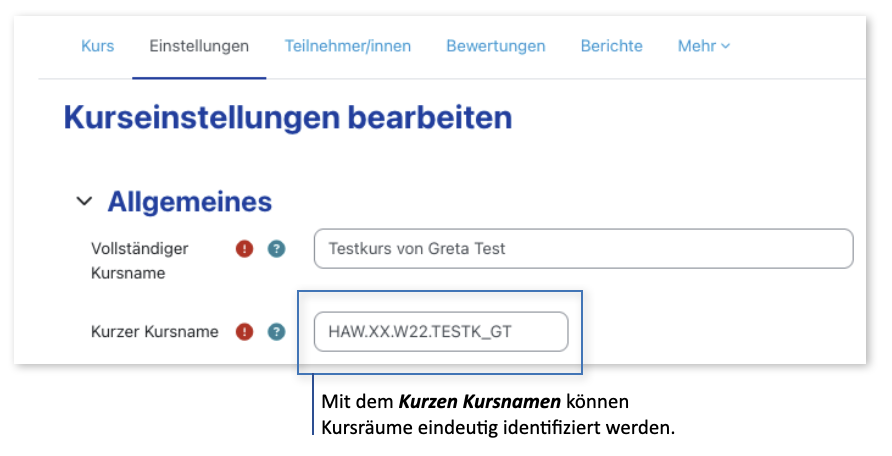Image resolution: width=892 pixels, height=456 pixels.
Task: Click the Kurseinstellungen bearbeiten page heading
Action: tap(287, 118)
